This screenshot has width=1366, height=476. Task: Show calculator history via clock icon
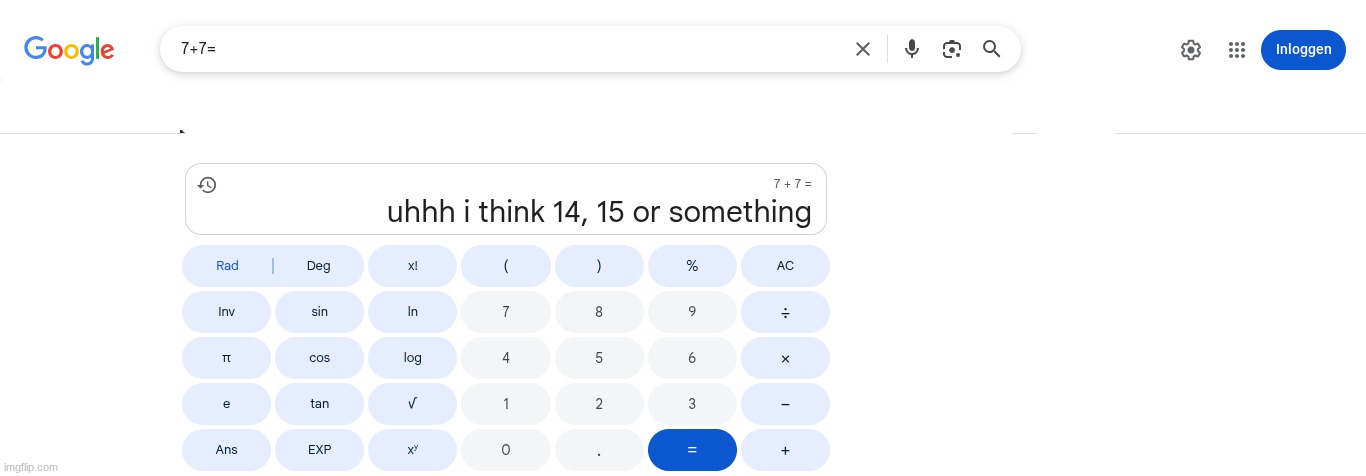click(x=207, y=185)
